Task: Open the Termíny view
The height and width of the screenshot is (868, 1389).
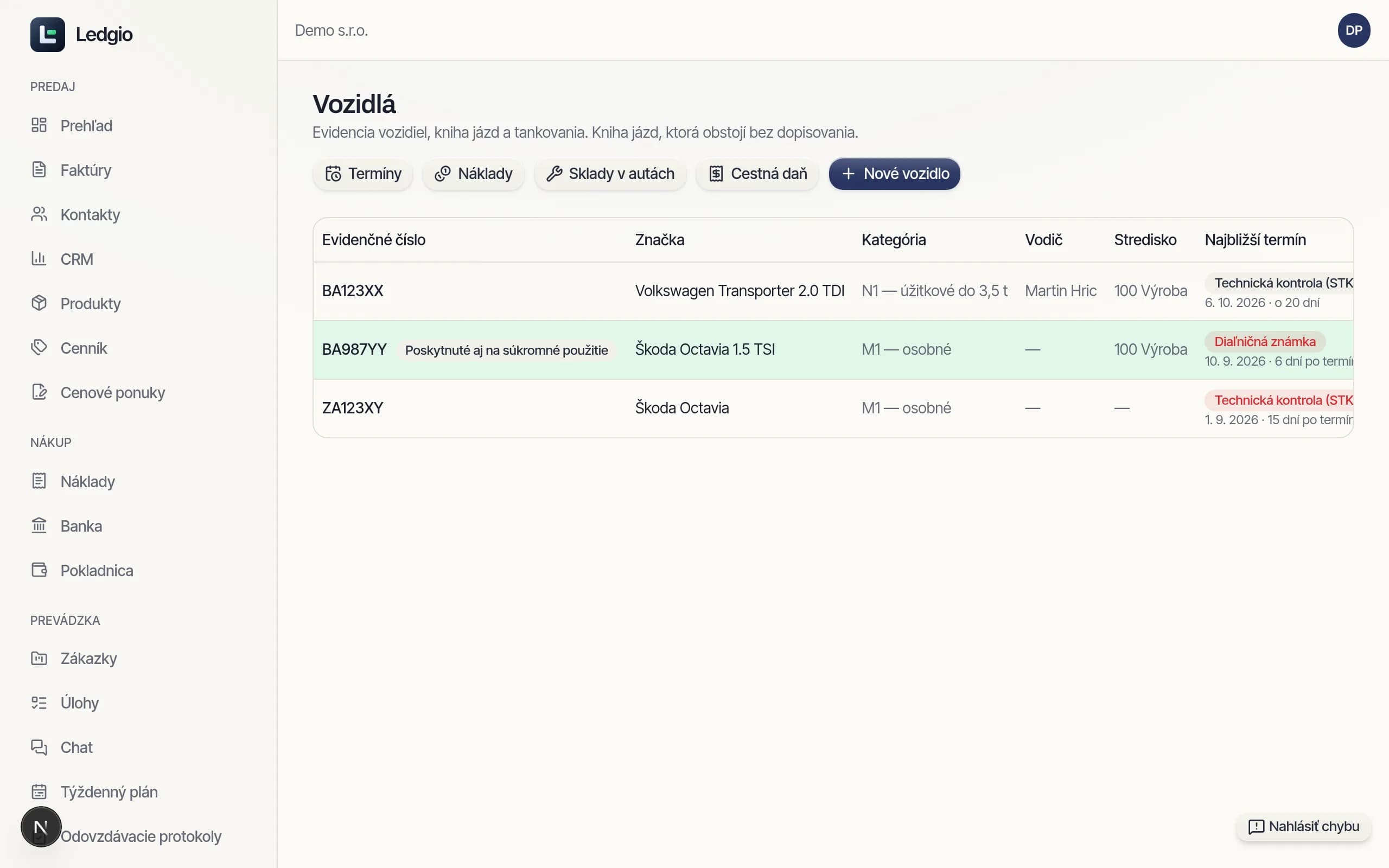Action: pos(363,174)
